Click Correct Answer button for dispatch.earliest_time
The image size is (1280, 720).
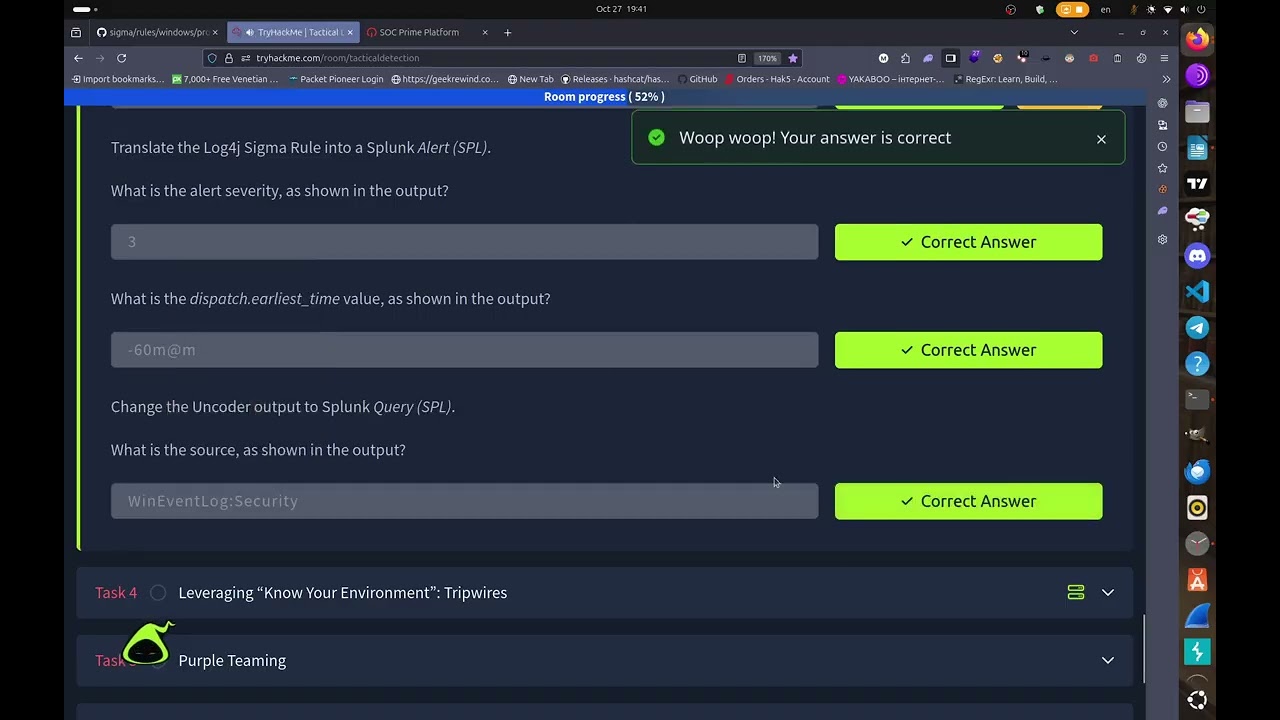point(968,350)
